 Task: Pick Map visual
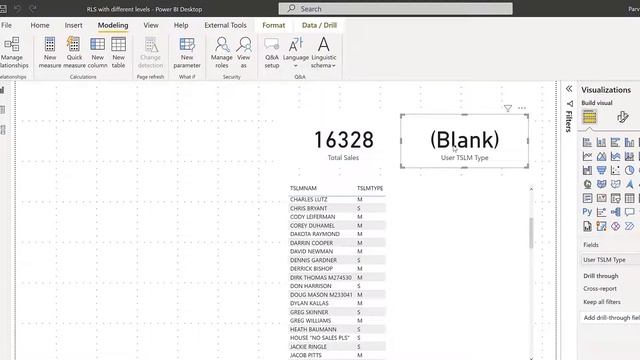pyautogui.click(x=587, y=184)
